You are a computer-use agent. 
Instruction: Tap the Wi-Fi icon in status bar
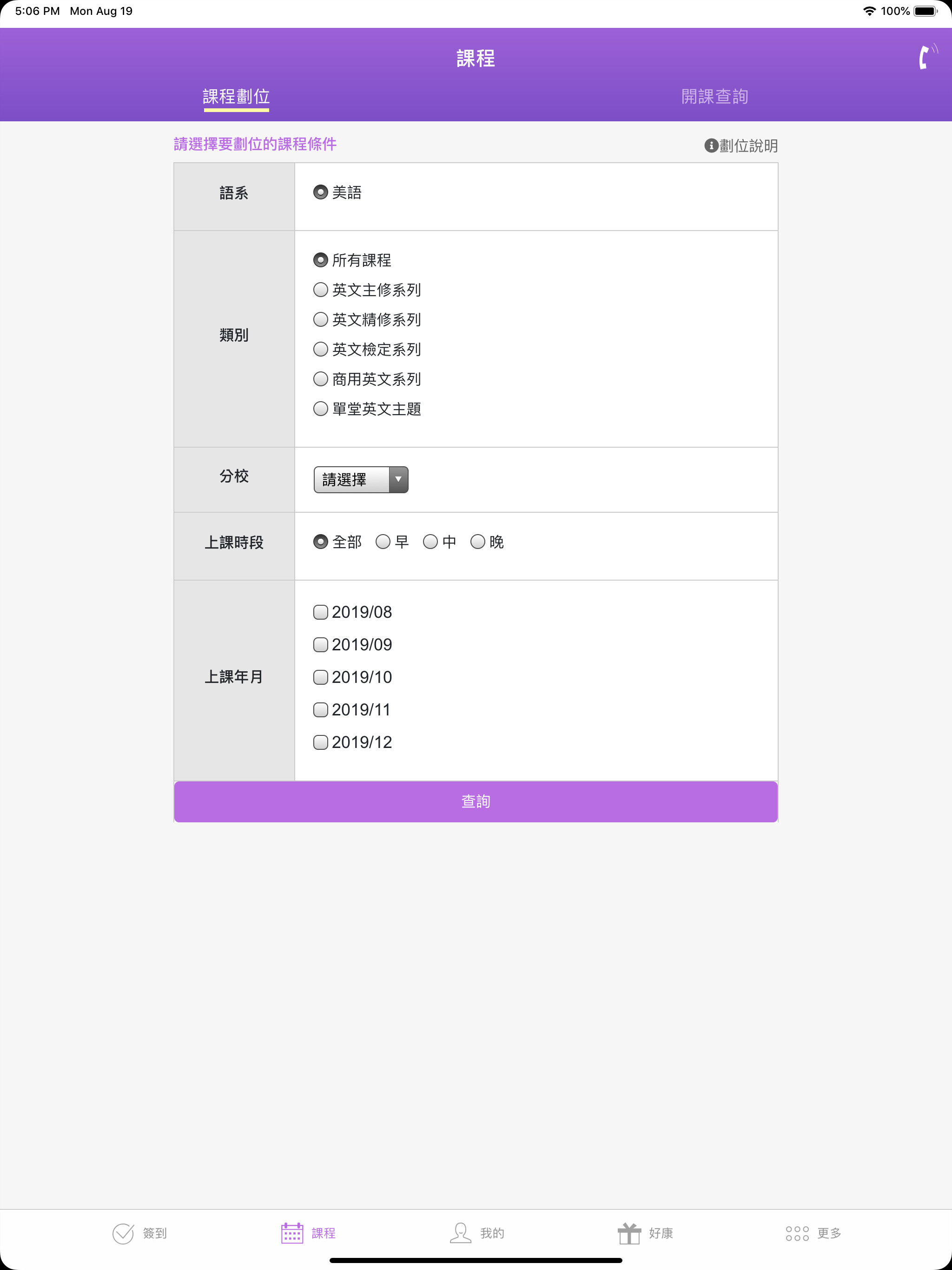(x=869, y=11)
